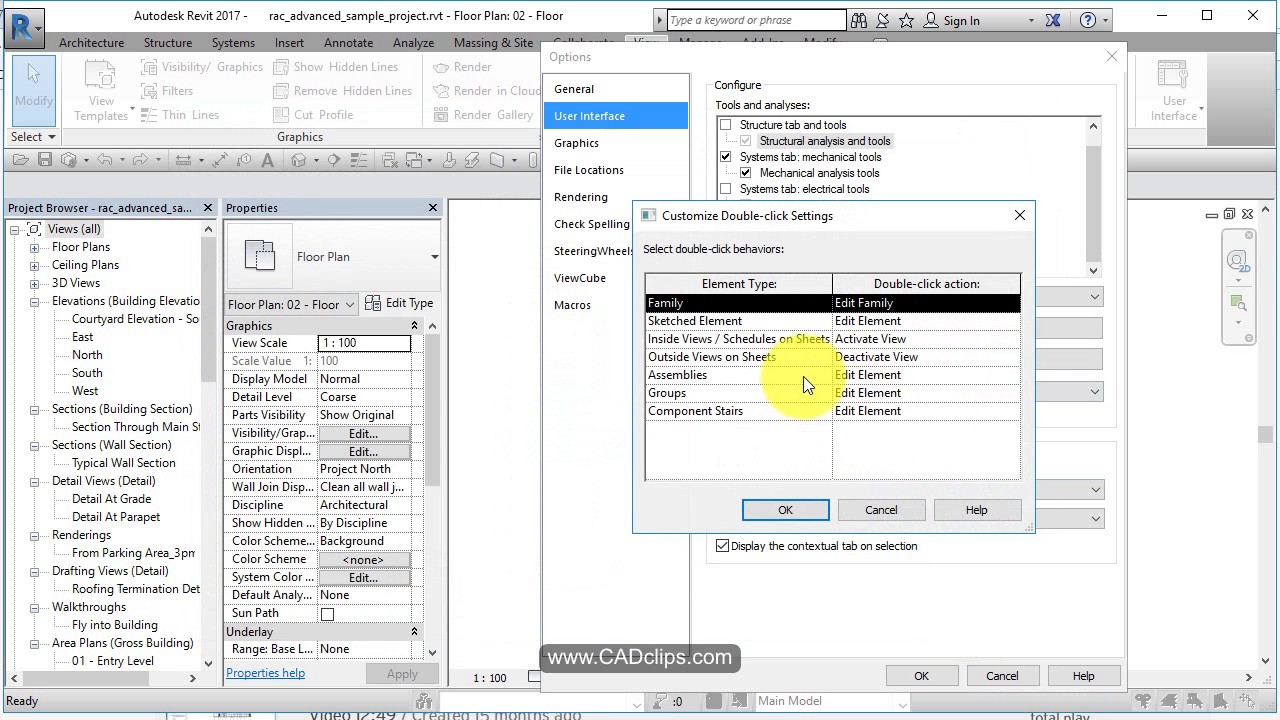This screenshot has width=1280, height=720.
Task: Click the binoculars search icon
Action: [858, 20]
